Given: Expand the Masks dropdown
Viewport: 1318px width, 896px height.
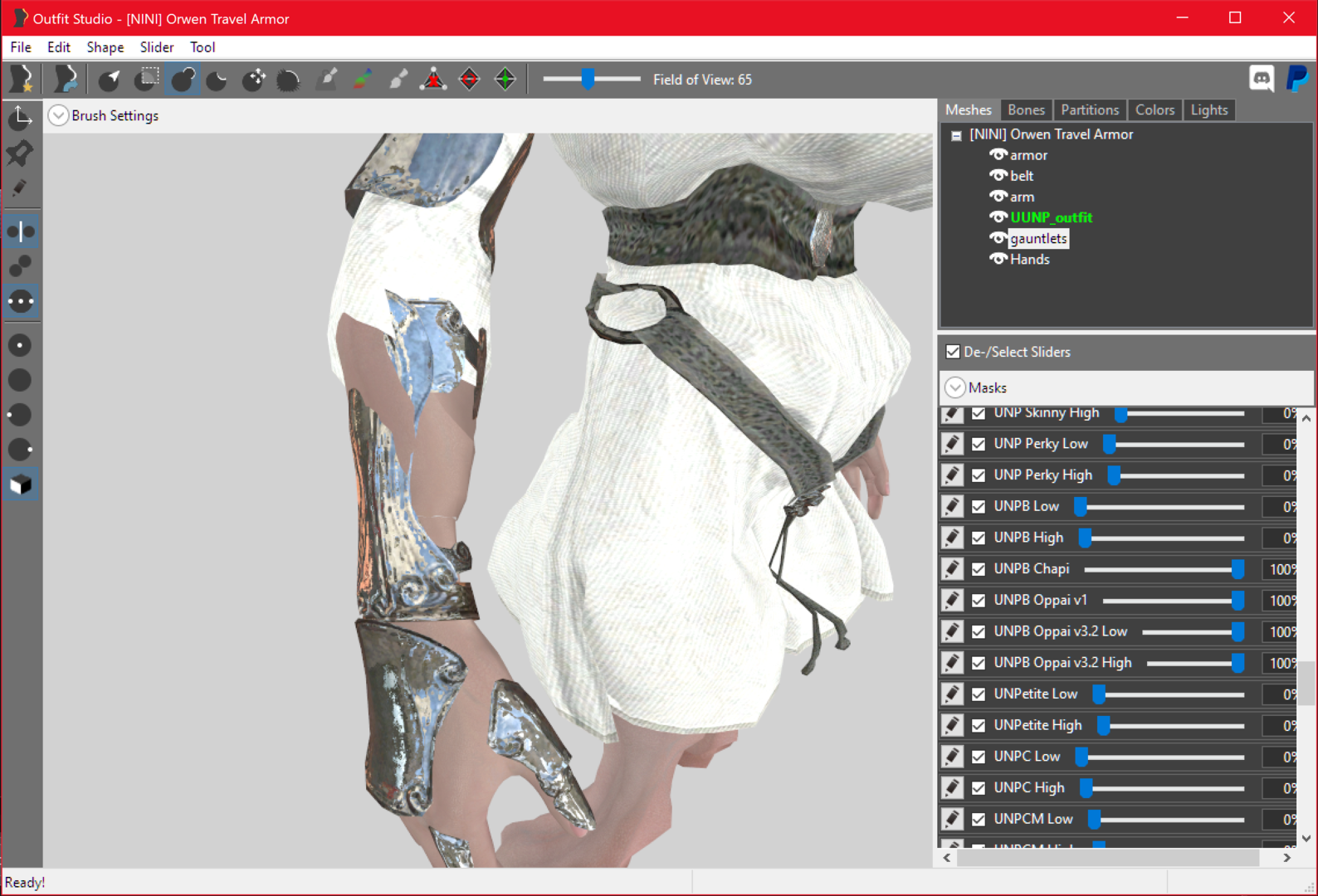Looking at the screenshot, I should click(955, 387).
